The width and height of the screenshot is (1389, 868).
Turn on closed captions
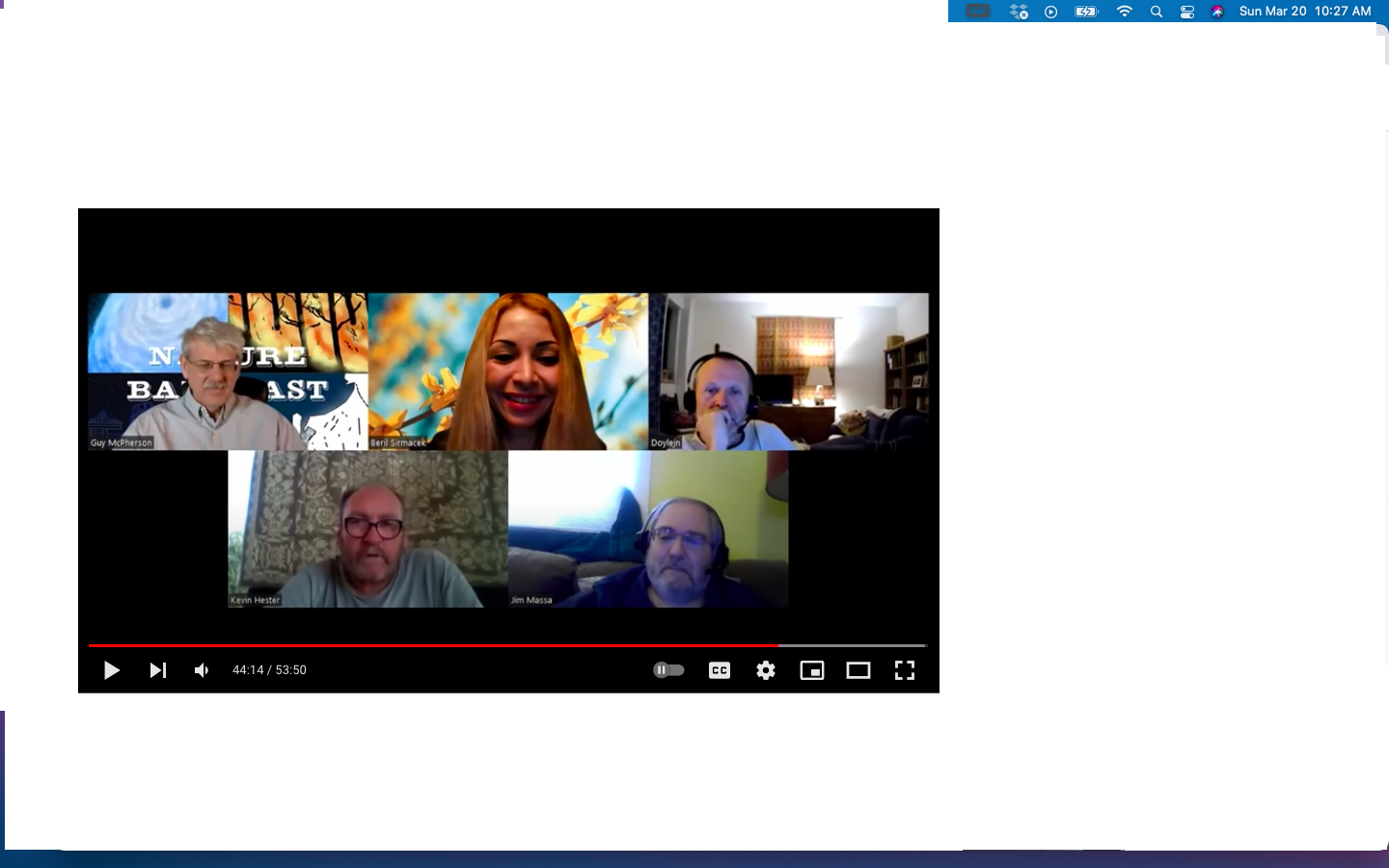coord(720,670)
